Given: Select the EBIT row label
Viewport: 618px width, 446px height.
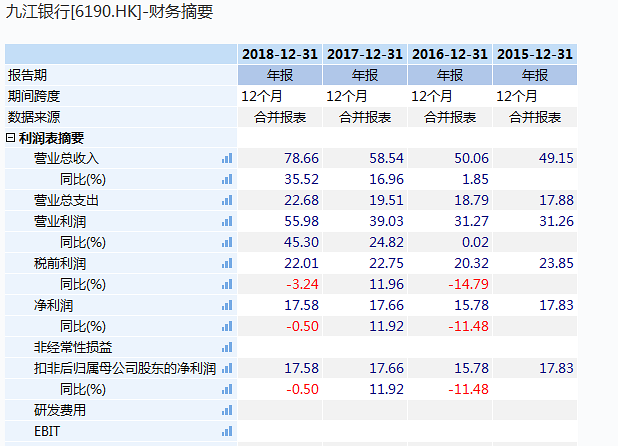Looking at the screenshot, I should click(47, 431).
